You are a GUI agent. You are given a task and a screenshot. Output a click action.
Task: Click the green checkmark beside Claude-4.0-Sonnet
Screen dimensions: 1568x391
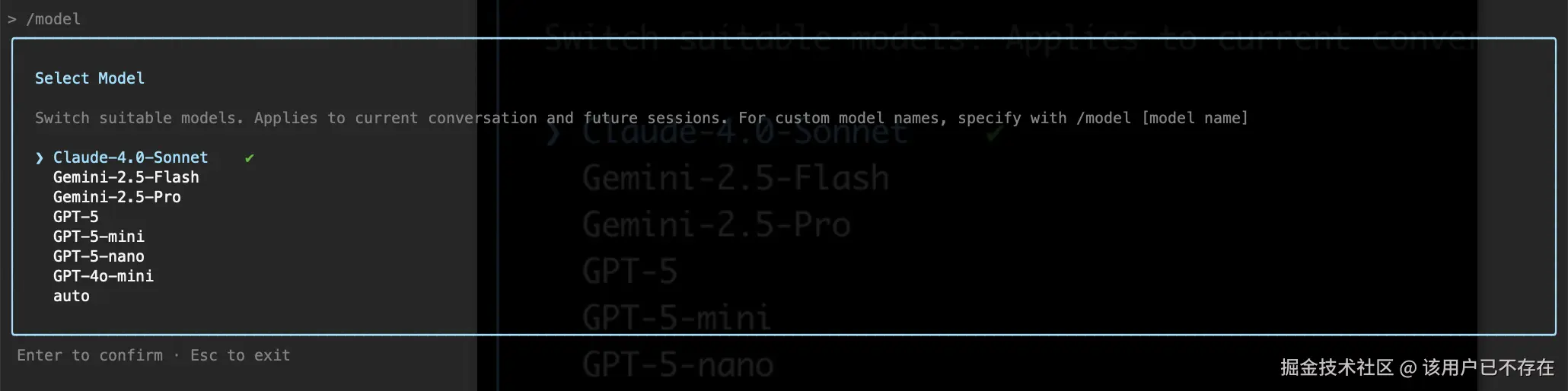pos(249,158)
